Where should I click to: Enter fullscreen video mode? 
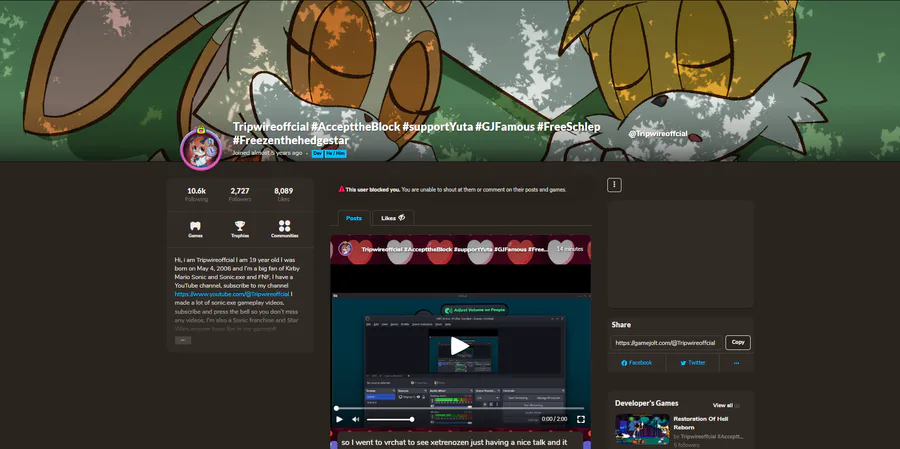point(580,419)
